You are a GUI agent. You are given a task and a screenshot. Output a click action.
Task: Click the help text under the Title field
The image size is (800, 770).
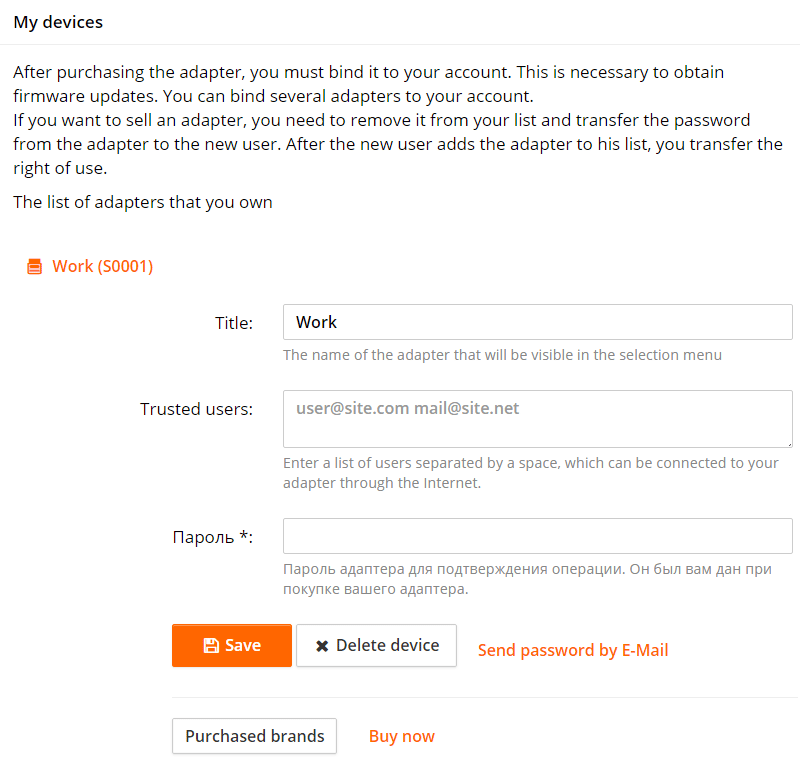502,355
